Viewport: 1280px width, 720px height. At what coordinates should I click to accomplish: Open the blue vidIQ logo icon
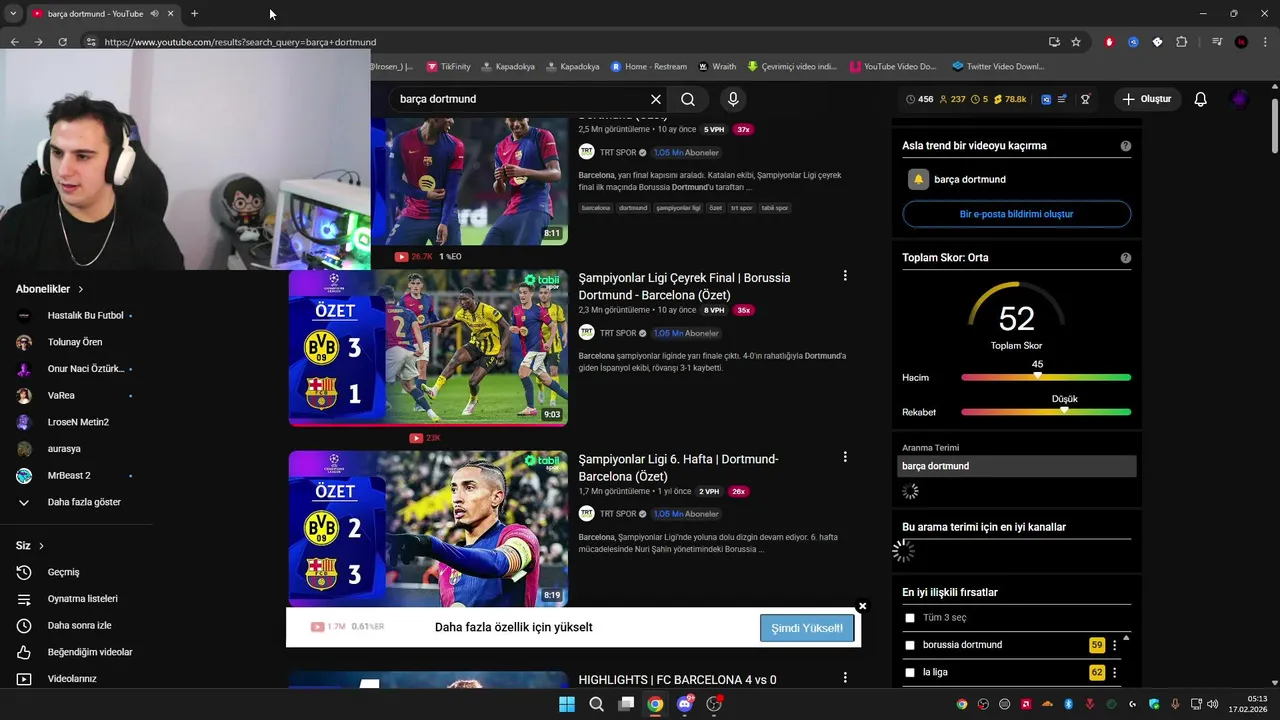coord(1046,99)
